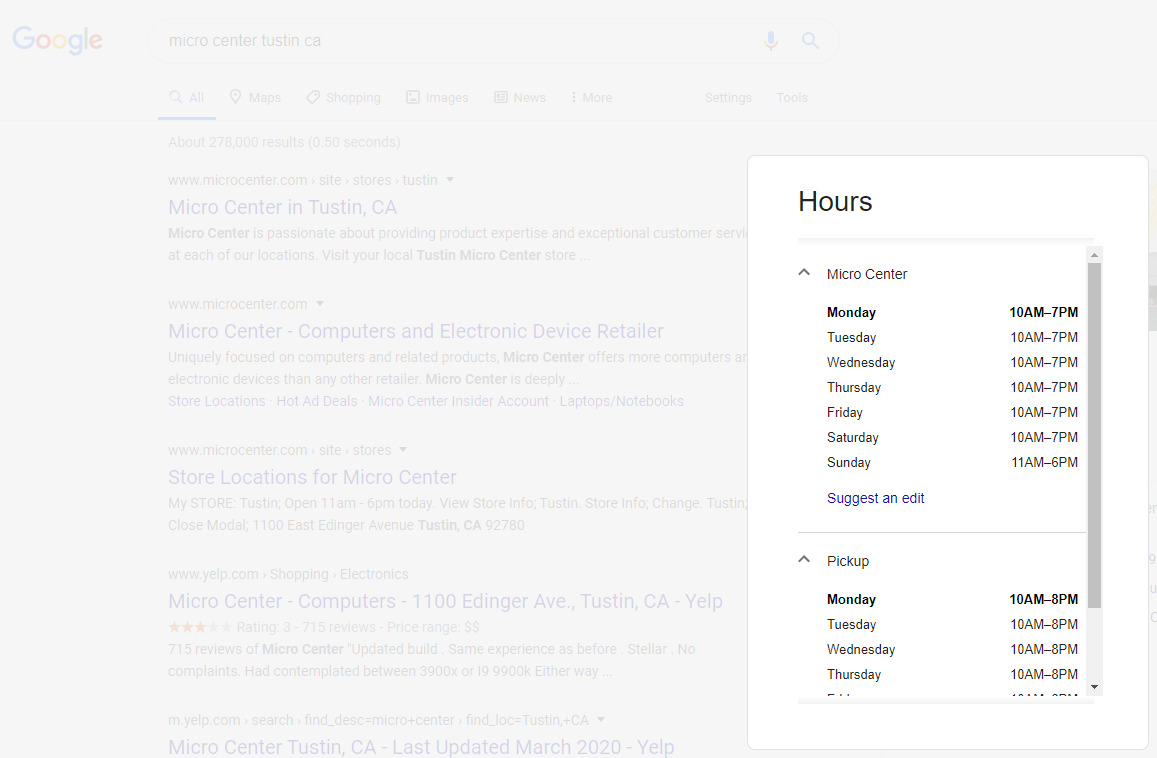Open the dropdown arrow beside www.microcenter.com URL
This screenshot has height=758, width=1157.
click(x=320, y=304)
